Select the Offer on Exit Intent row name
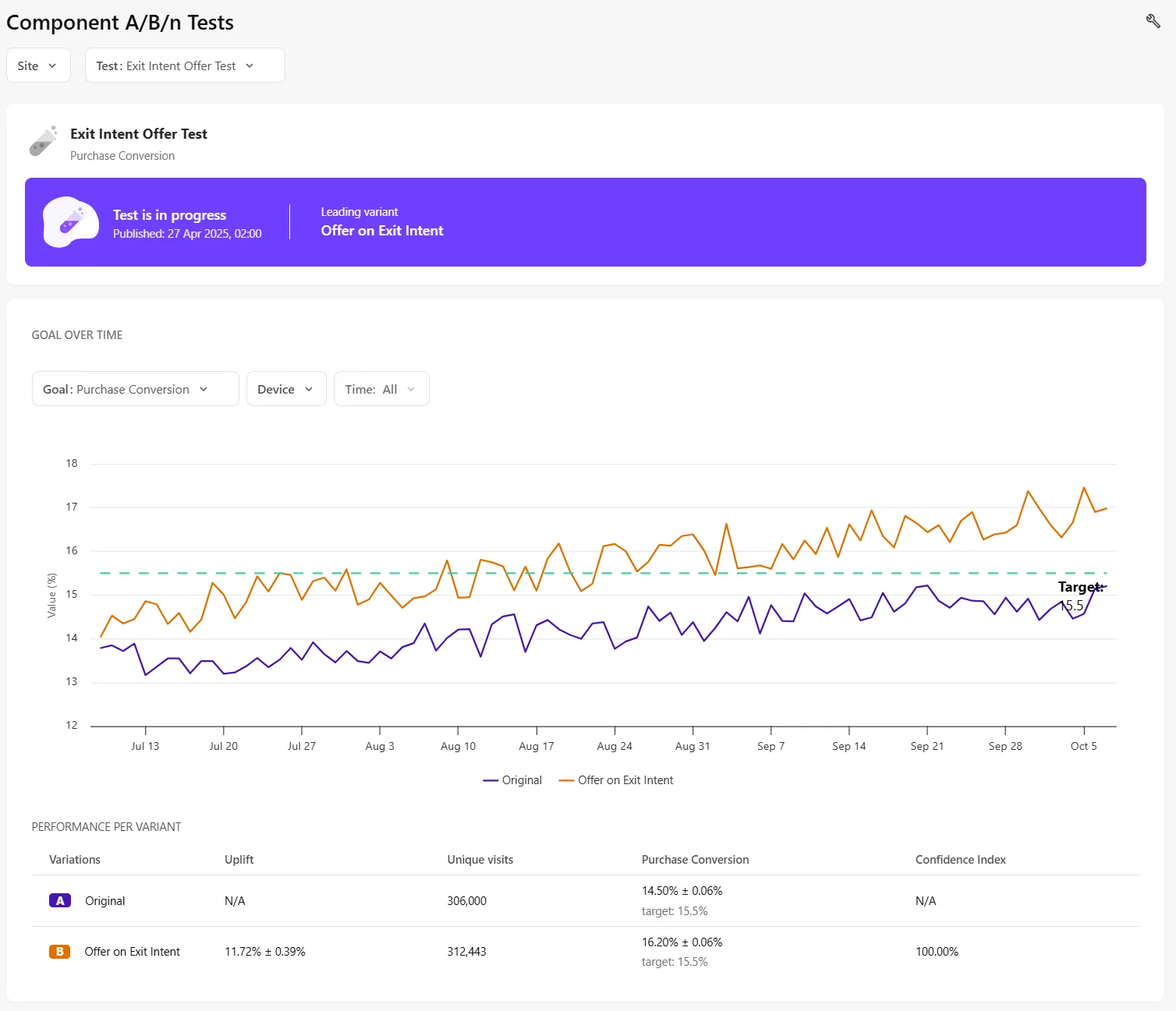 132,951
